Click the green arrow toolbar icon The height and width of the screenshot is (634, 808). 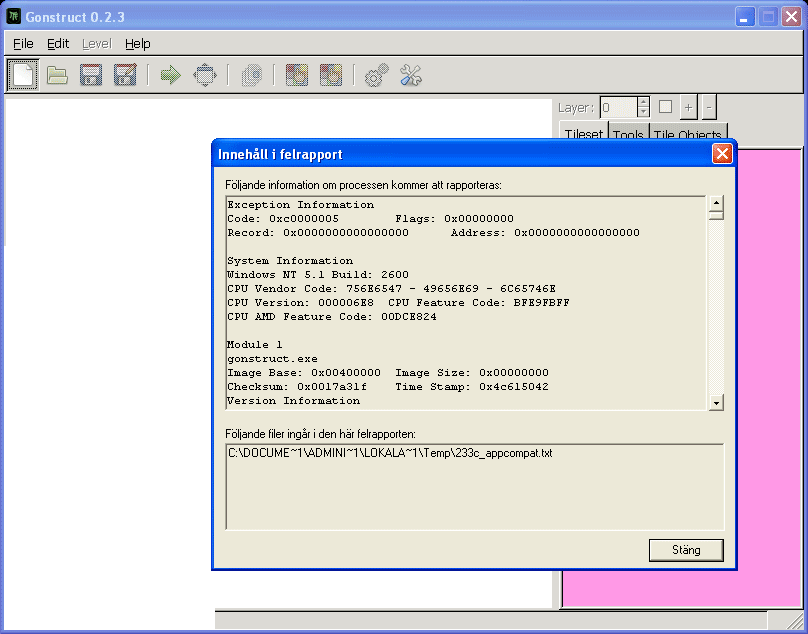click(170, 75)
